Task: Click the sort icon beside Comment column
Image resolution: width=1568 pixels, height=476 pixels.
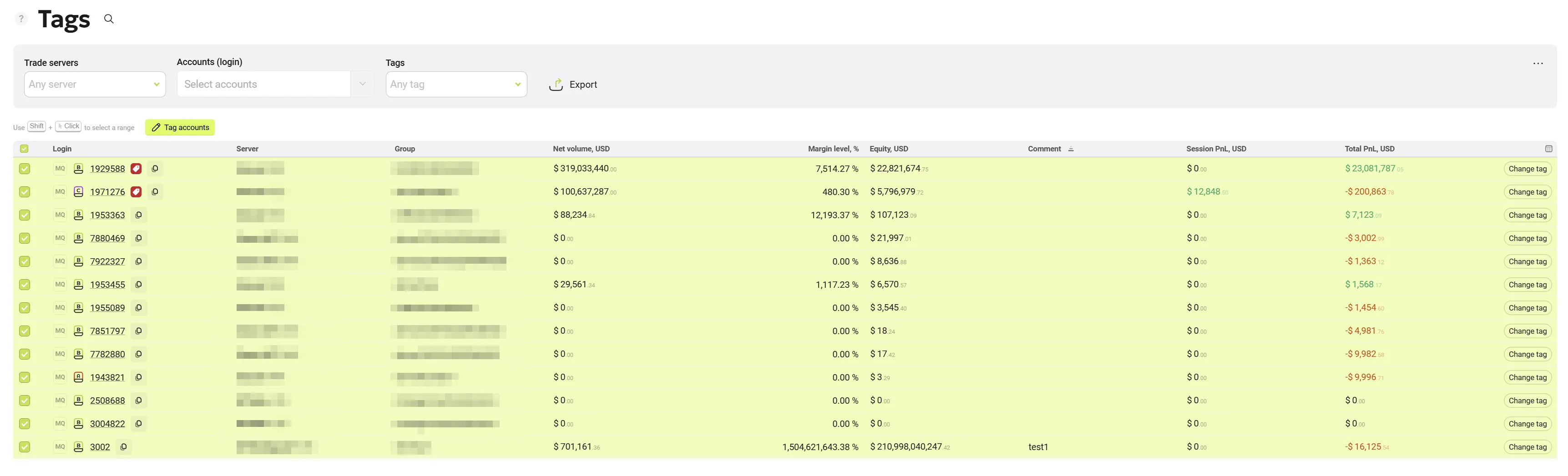Action: (1071, 150)
